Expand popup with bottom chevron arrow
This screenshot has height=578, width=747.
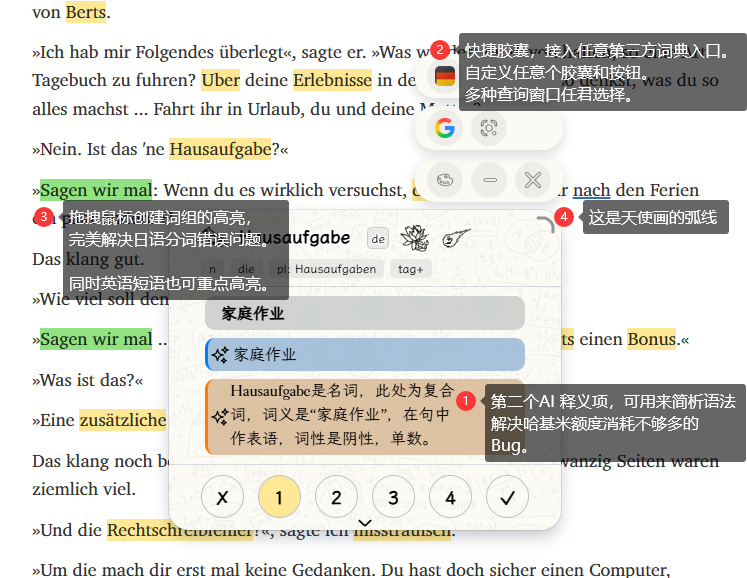pyautogui.click(x=365, y=522)
